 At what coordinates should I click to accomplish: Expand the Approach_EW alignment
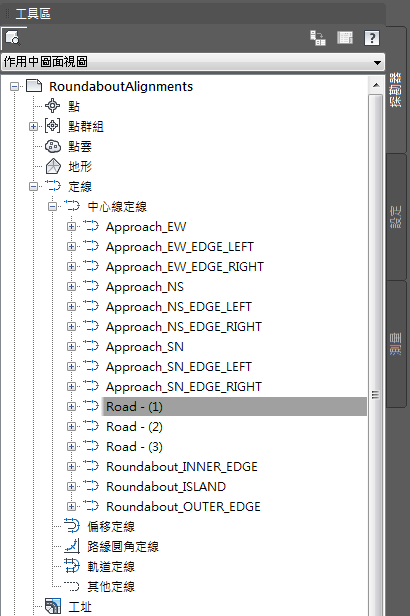(71, 227)
